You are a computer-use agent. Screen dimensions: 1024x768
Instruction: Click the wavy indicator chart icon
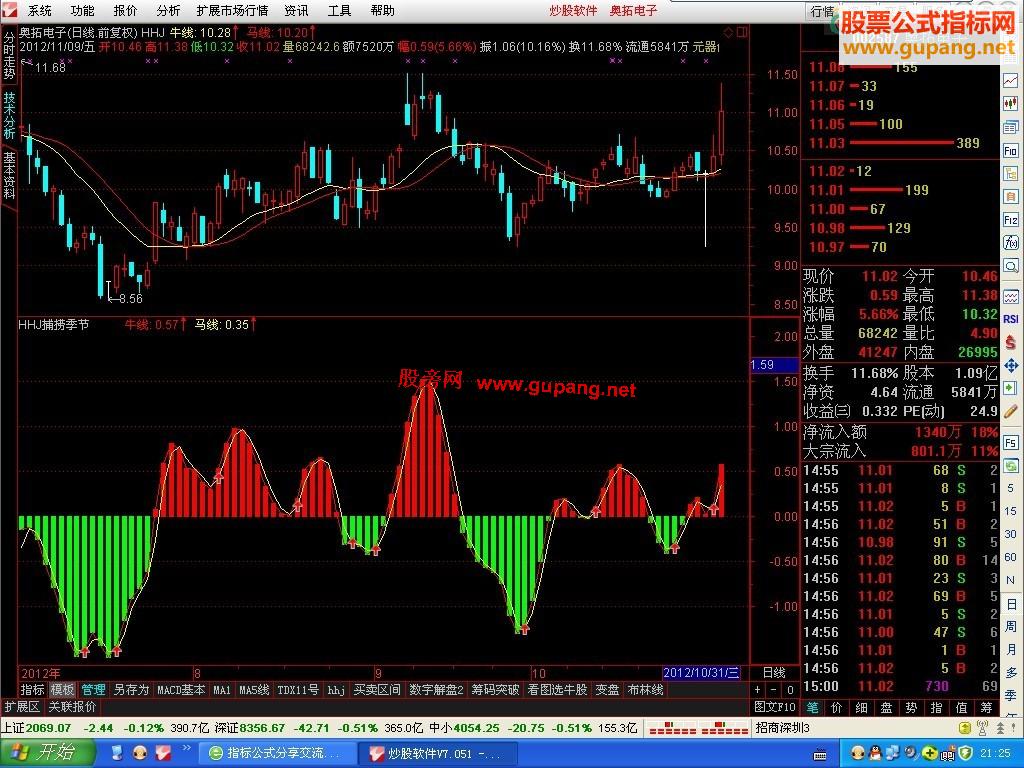pyautogui.click(x=1010, y=296)
